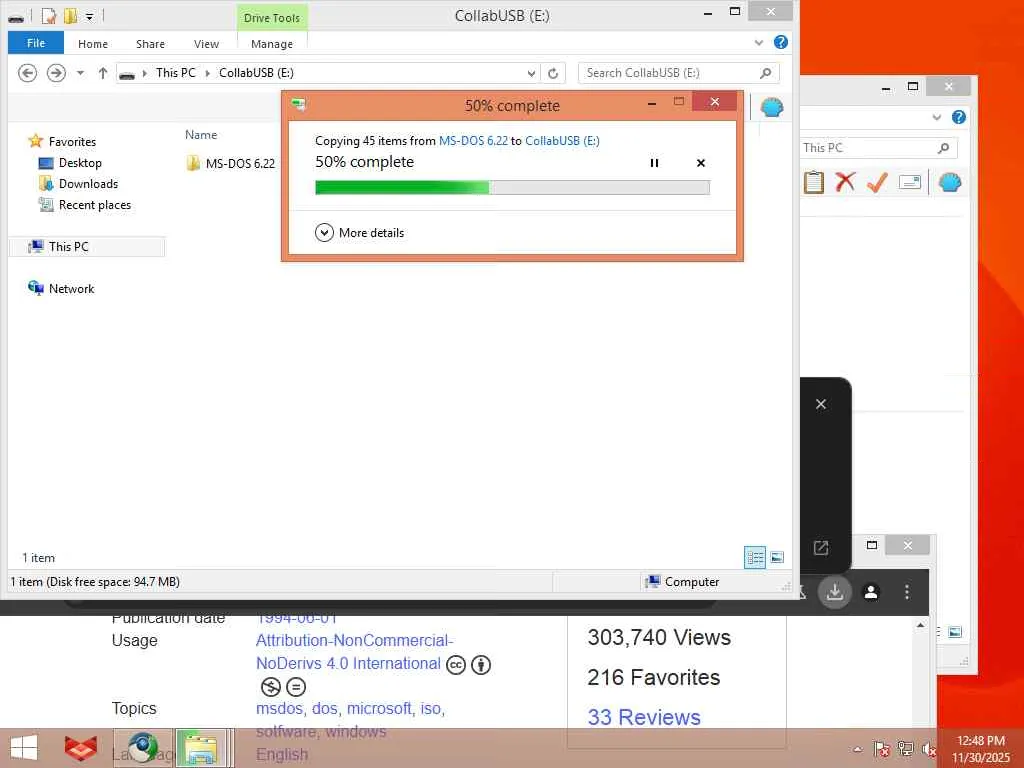This screenshot has width=1024, height=768.
Task: Switch to the View ribbon tab
Action: pyautogui.click(x=206, y=44)
